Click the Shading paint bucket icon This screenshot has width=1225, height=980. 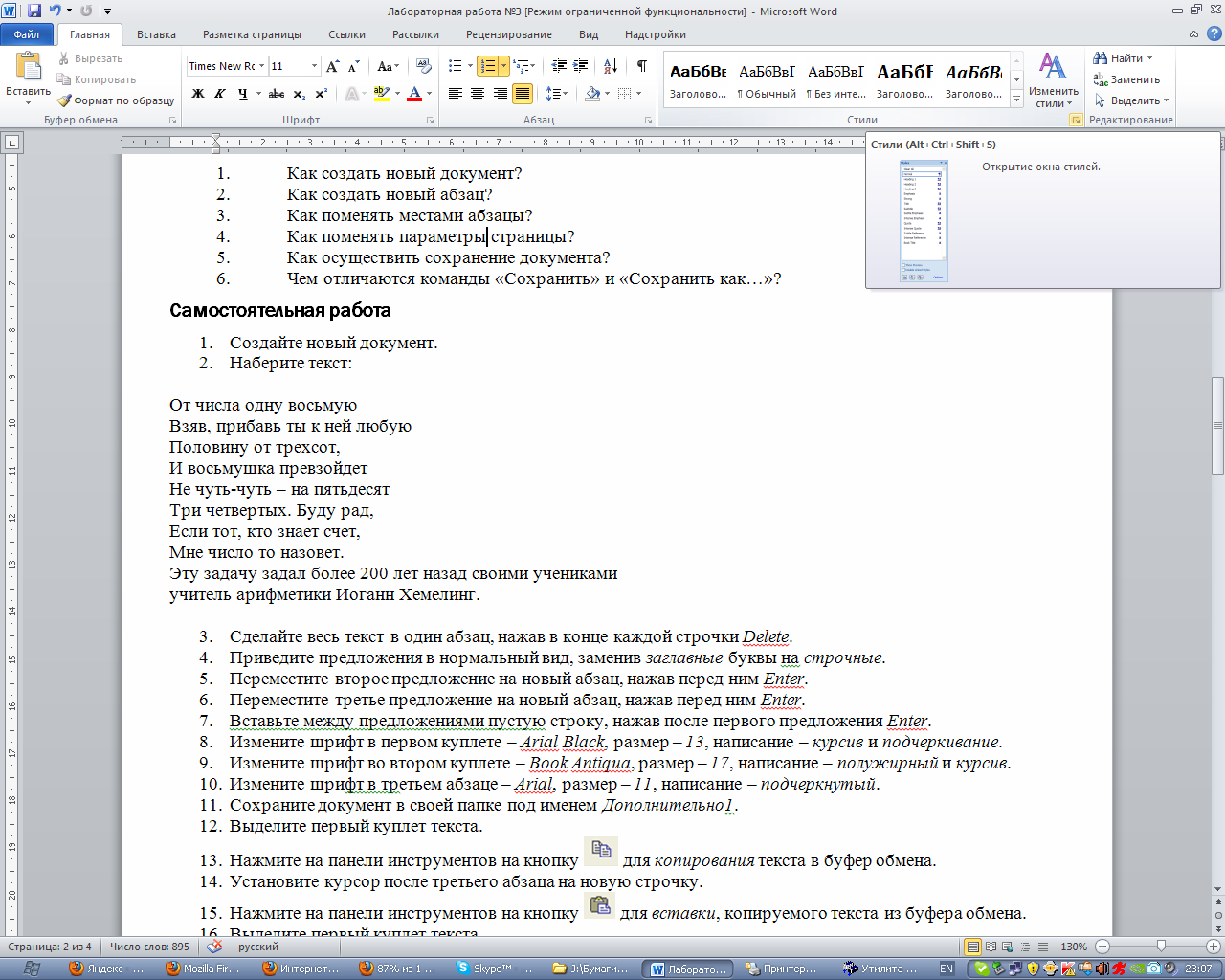(x=591, y=94)
